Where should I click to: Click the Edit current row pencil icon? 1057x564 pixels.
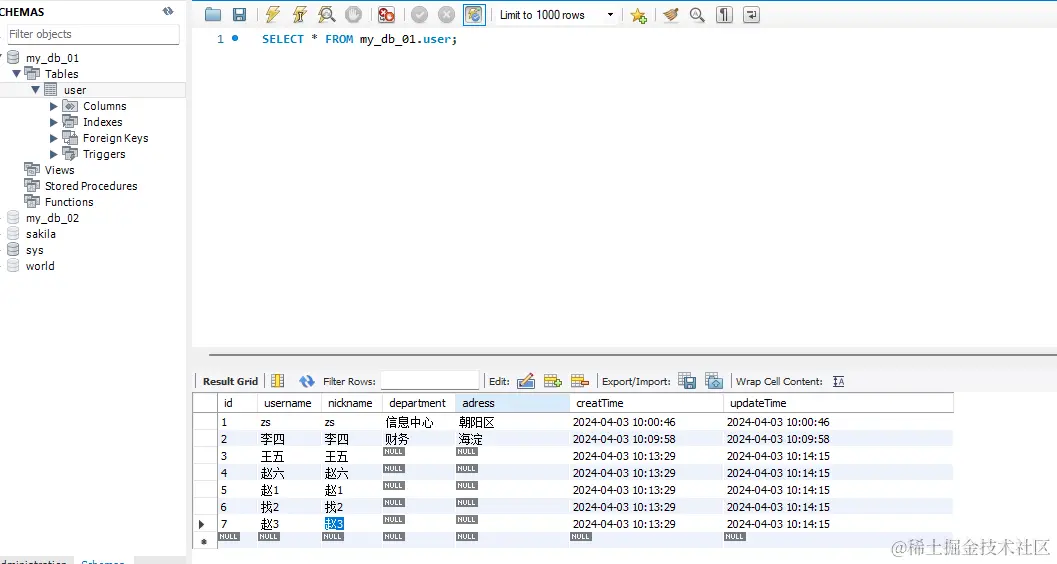click(x=526, y=381)
